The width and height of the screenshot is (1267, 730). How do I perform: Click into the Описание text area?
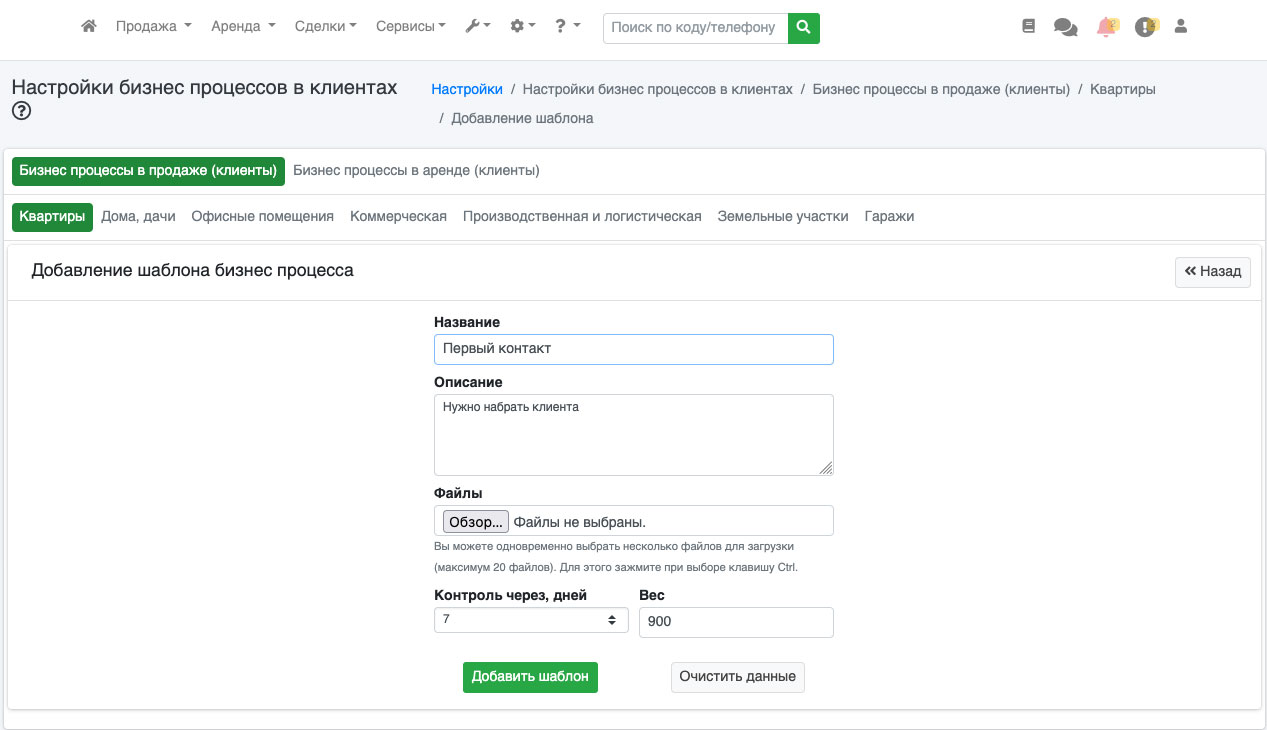(633, 435)
